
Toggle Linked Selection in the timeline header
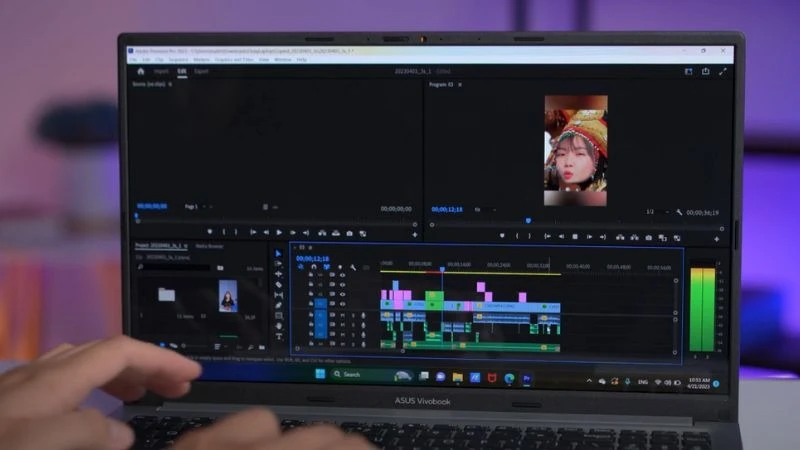[327, 267]
